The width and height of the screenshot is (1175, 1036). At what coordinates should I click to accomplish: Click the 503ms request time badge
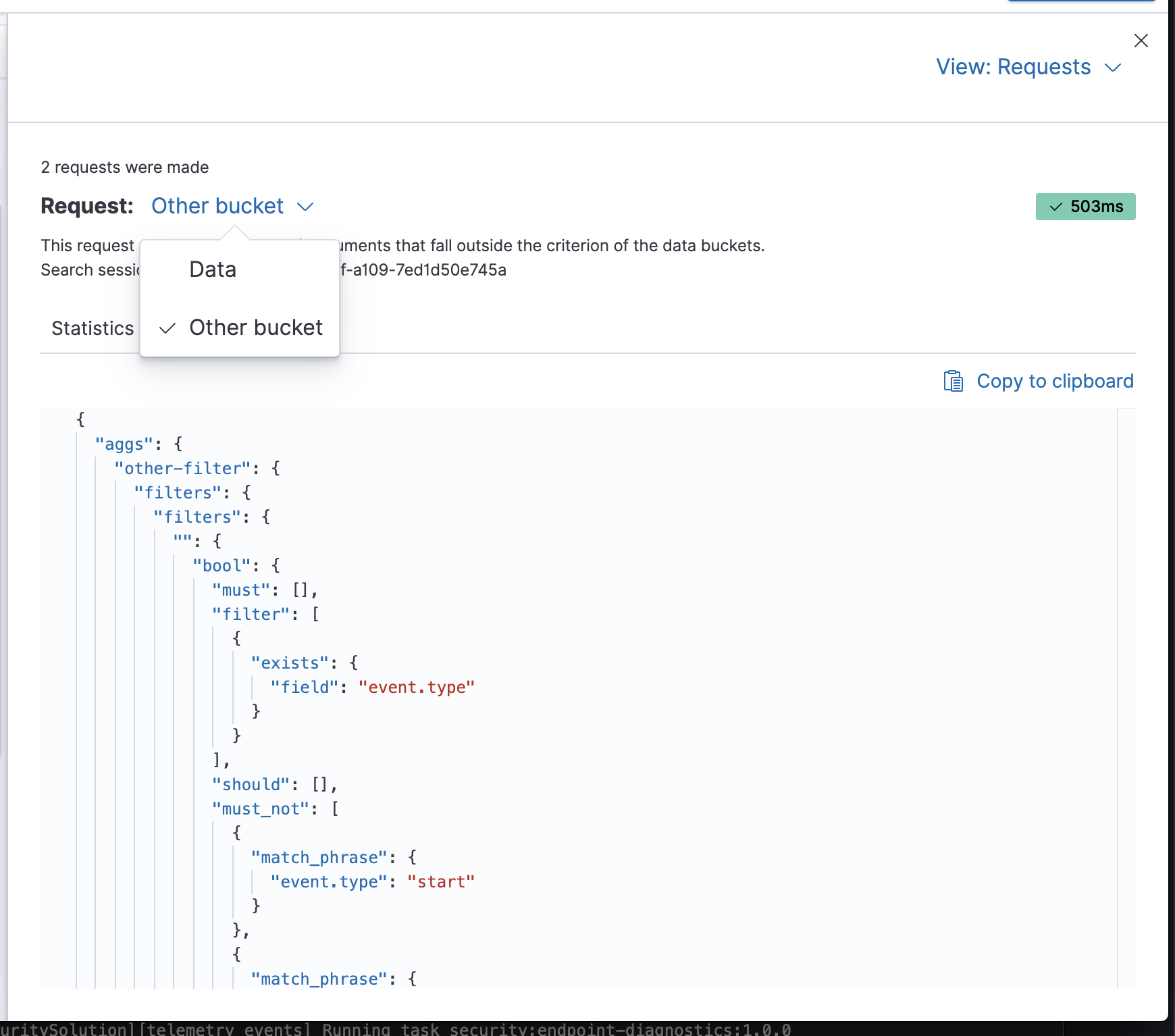tap(1086, 207)
